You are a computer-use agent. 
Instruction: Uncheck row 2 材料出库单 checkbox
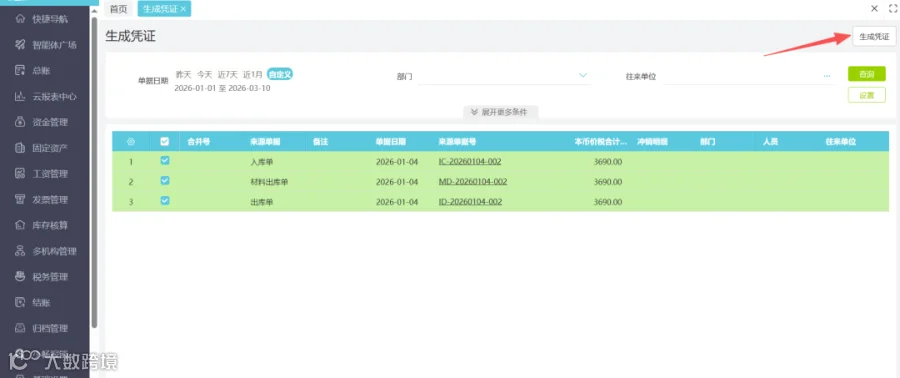pyautogui.click(x=165, y=181)
